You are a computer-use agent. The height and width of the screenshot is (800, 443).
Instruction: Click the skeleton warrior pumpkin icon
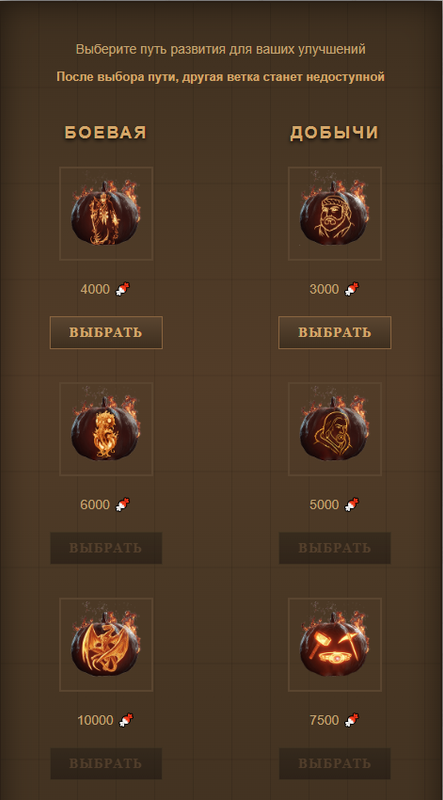106,213
